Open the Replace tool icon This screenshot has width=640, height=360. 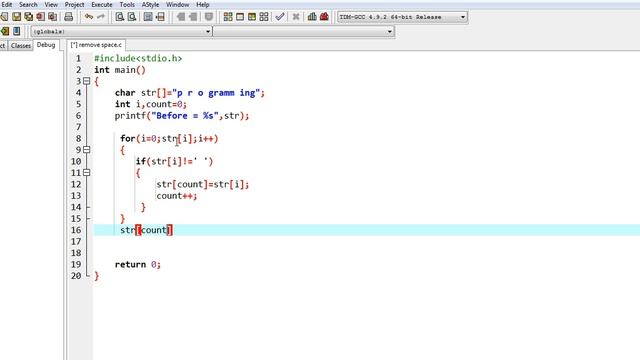click(x=132, y=17)
